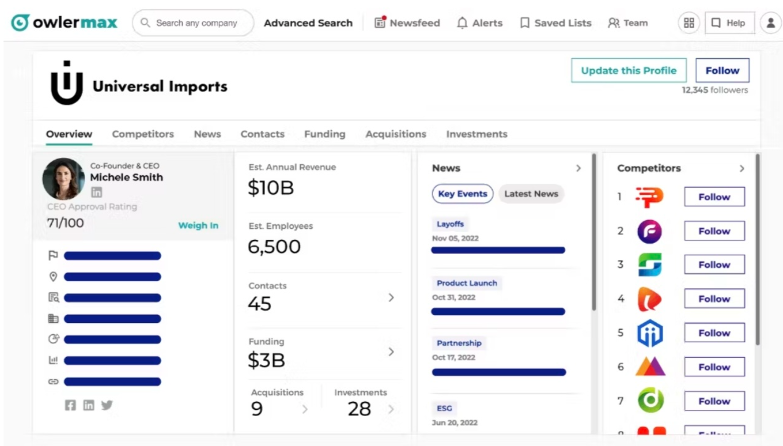The image size is (783, 446).
Task: Click Update this Profile button
Action: click(x=629, y=70)
